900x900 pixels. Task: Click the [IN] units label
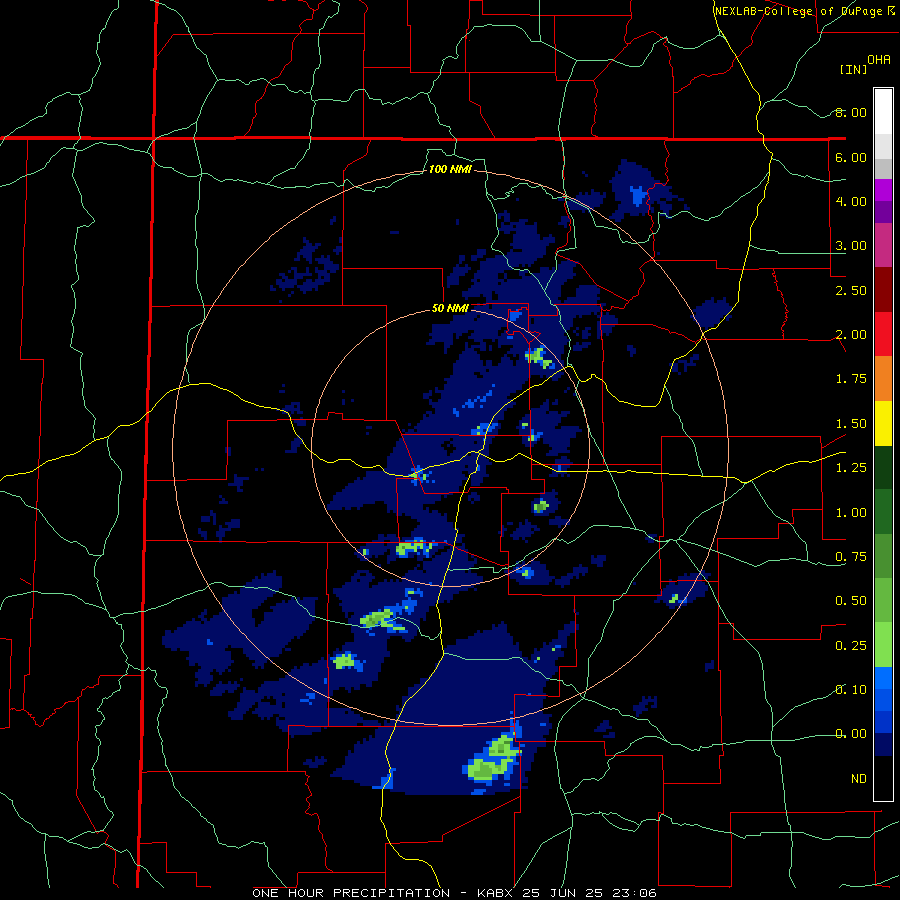[x=854, y=69]
